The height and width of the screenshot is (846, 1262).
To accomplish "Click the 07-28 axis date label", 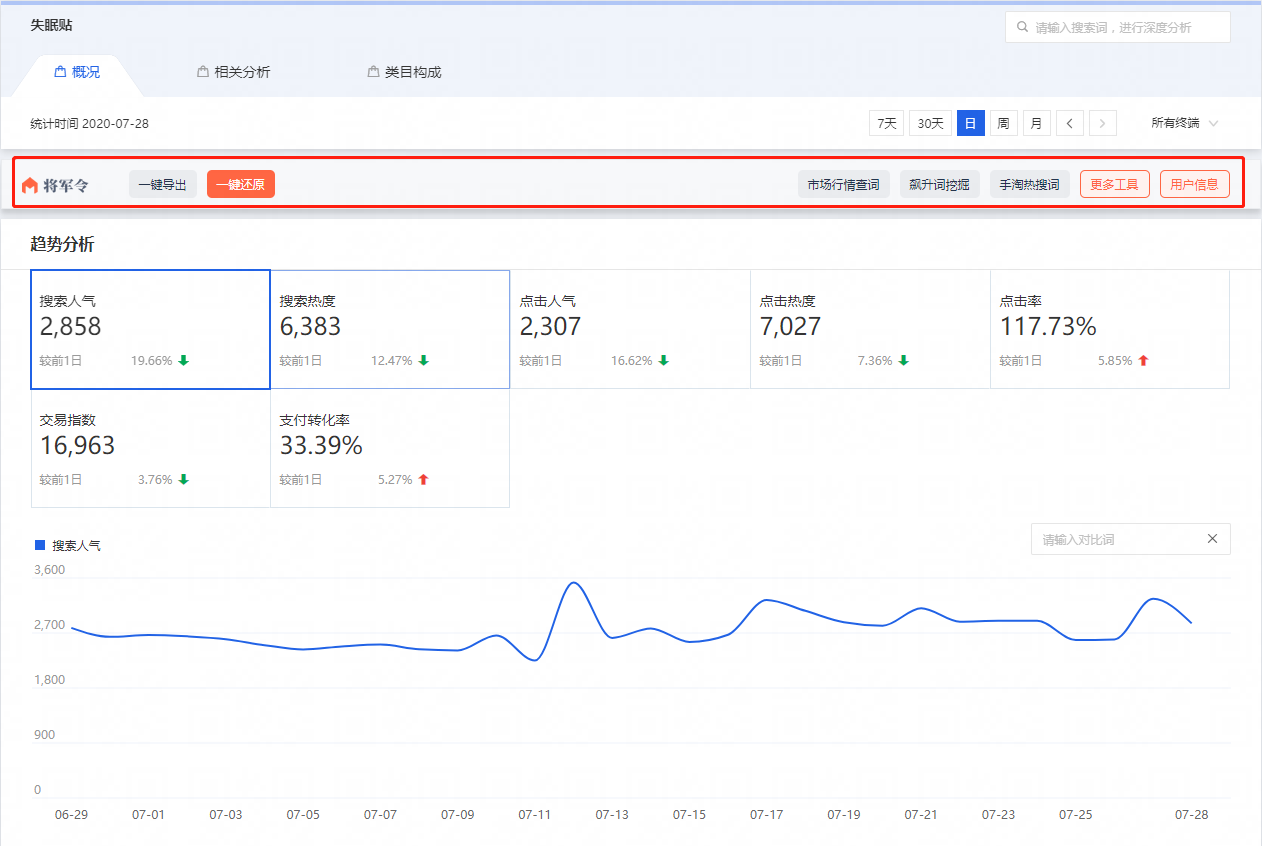I will pyautogui.click(x=1192, y=815).
